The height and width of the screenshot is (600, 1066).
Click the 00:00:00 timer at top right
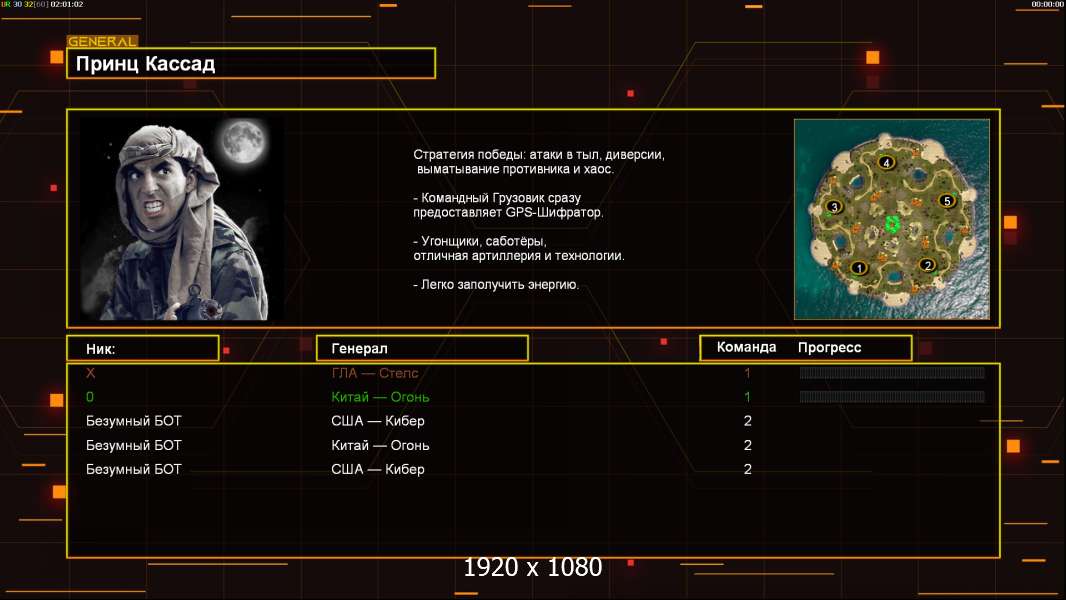(x=1047, y=4)
